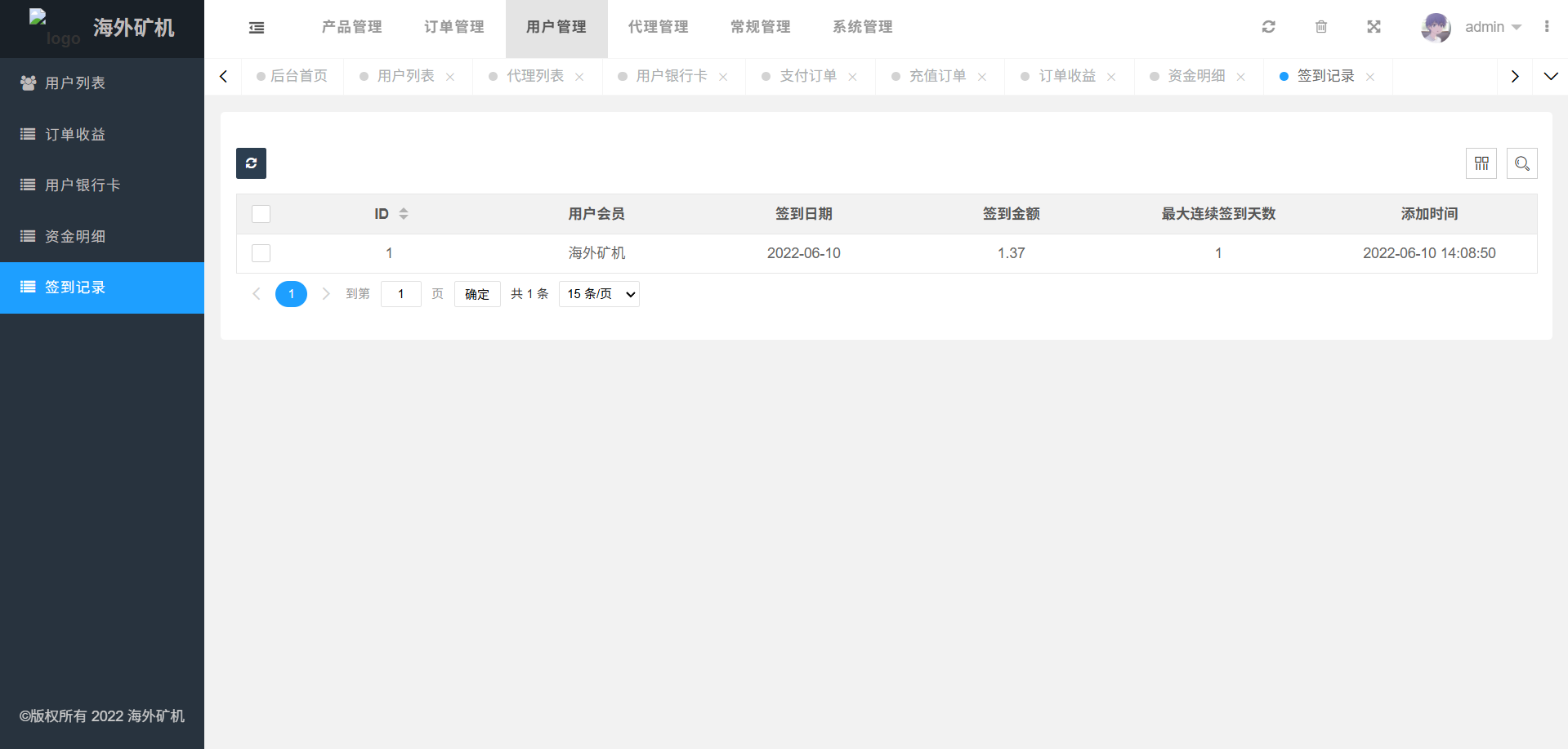Image resolution: width=1568 pixels, height=749 pixels.
Task: Open the column filter grid icon
Action: 1481,163
